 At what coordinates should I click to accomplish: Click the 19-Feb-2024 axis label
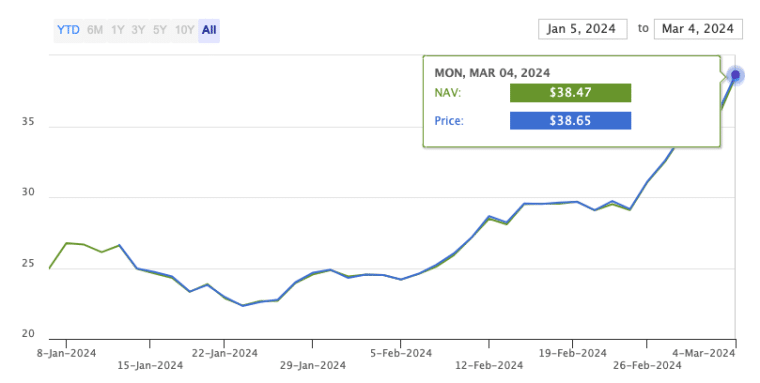point(572,353)
